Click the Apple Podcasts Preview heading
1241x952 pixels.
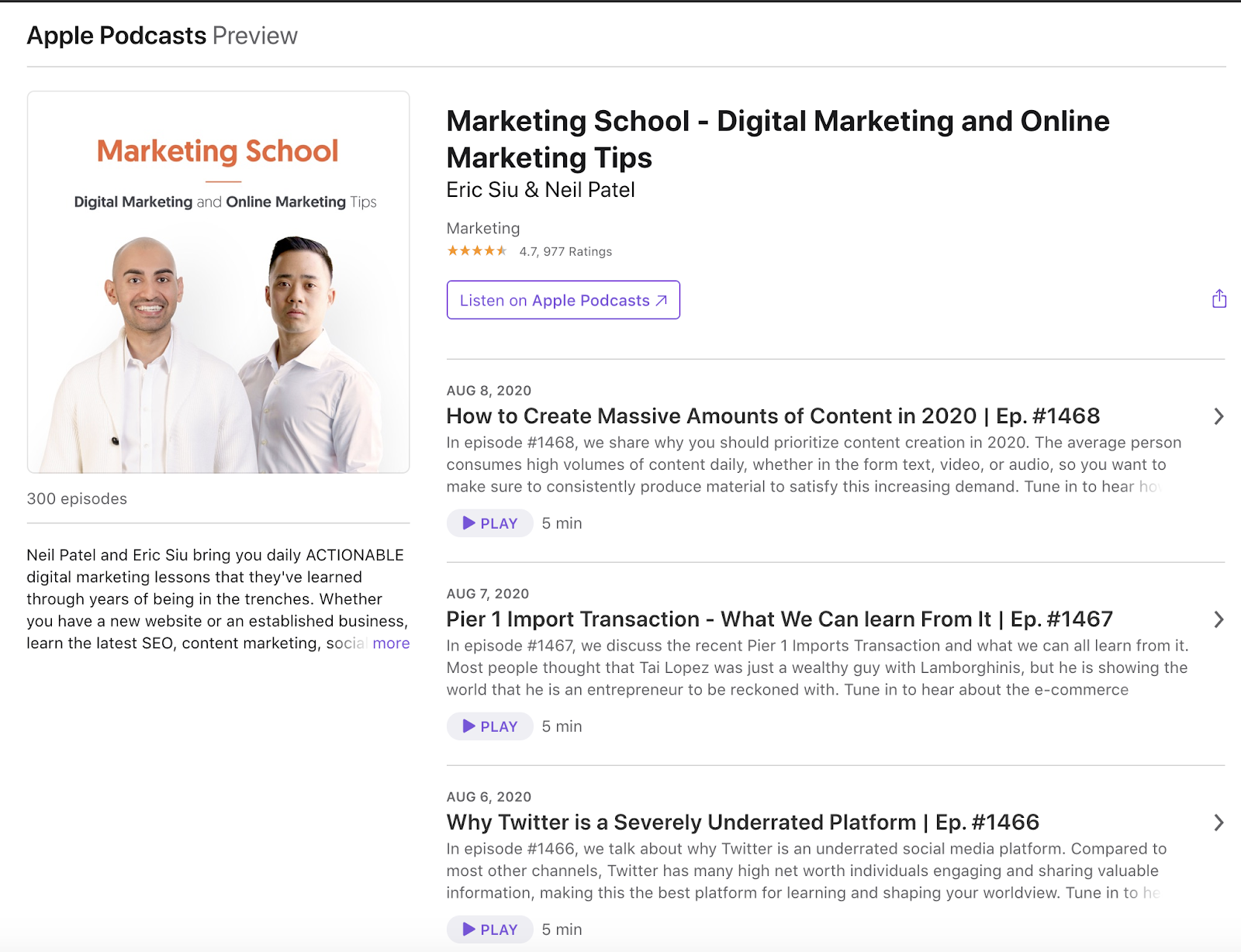[x=162, y=36]
